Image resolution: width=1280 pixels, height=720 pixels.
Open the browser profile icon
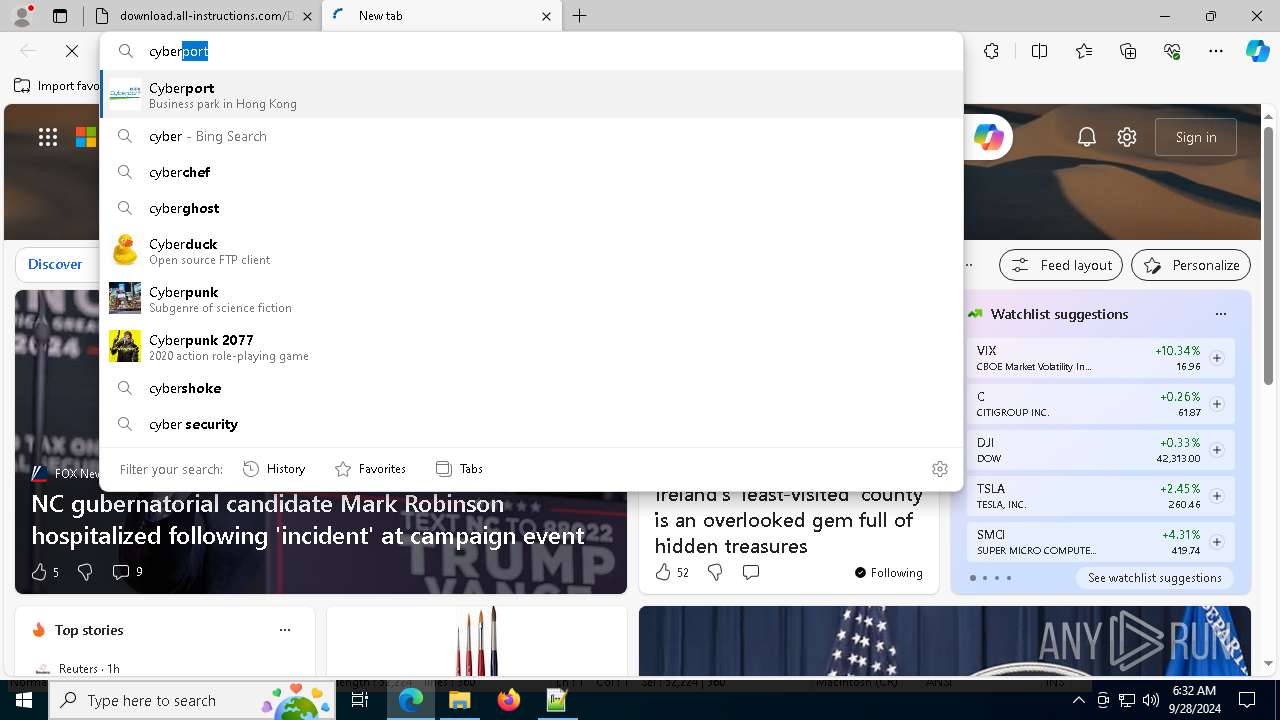[x=21, y=15]
